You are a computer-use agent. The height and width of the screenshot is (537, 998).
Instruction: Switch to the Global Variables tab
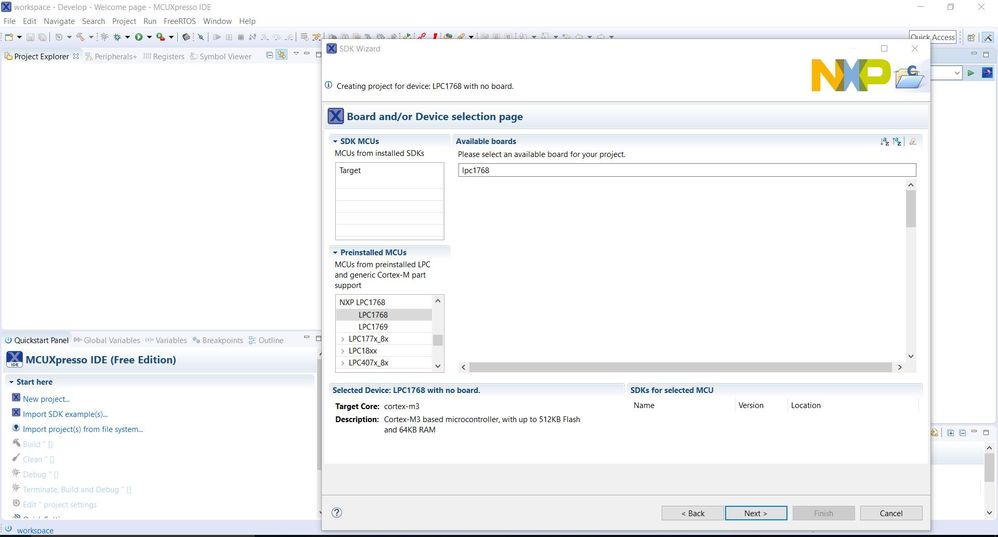coord(106,340)
